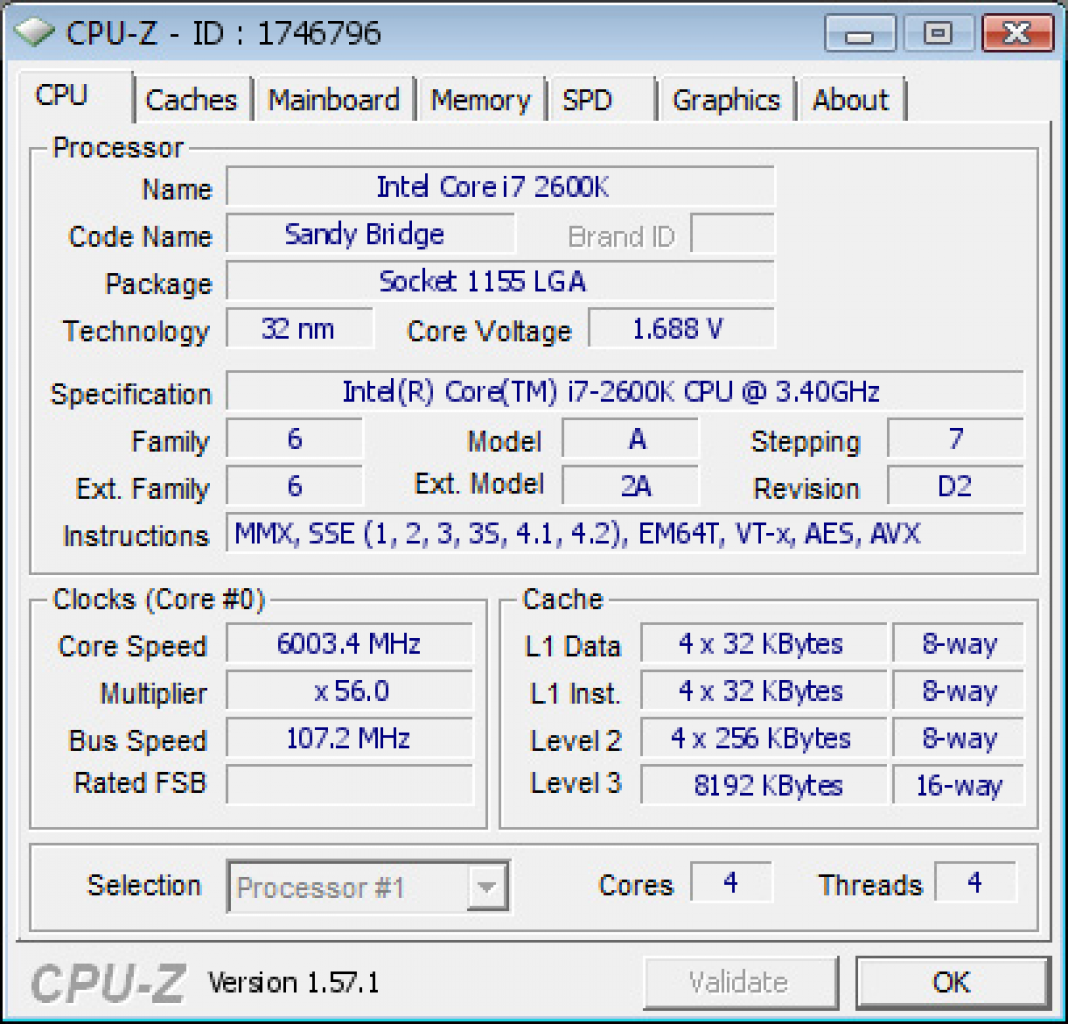Show the About tab

coord(851,100)
